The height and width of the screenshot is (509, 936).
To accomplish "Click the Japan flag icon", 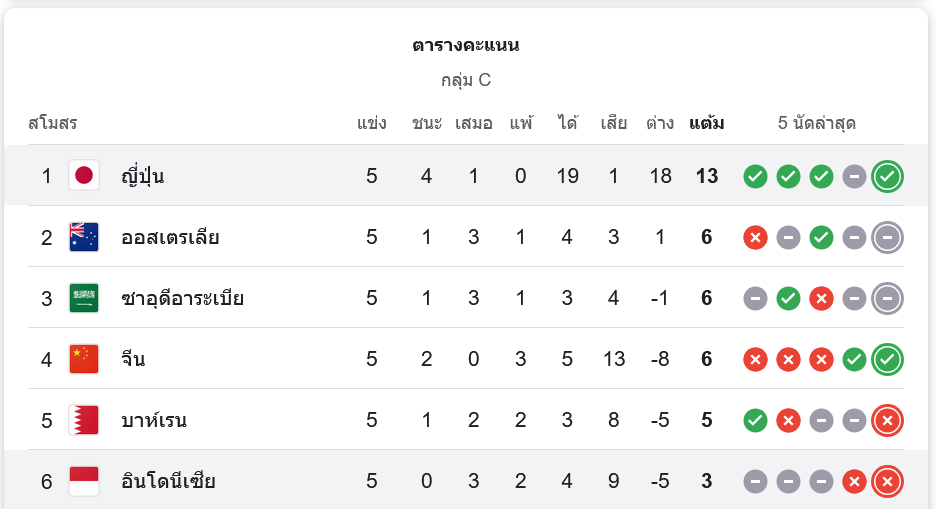I will 84,176.
